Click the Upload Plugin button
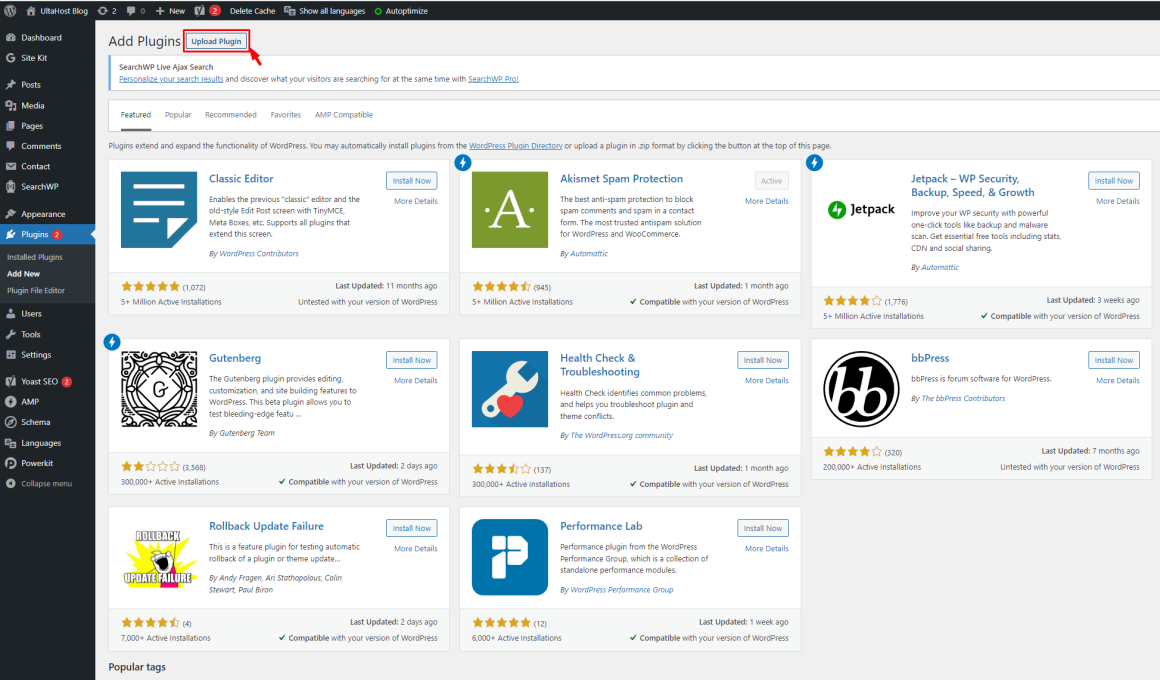The width and height of the screenshot is (1160, 680). click(x=216, y=41)
